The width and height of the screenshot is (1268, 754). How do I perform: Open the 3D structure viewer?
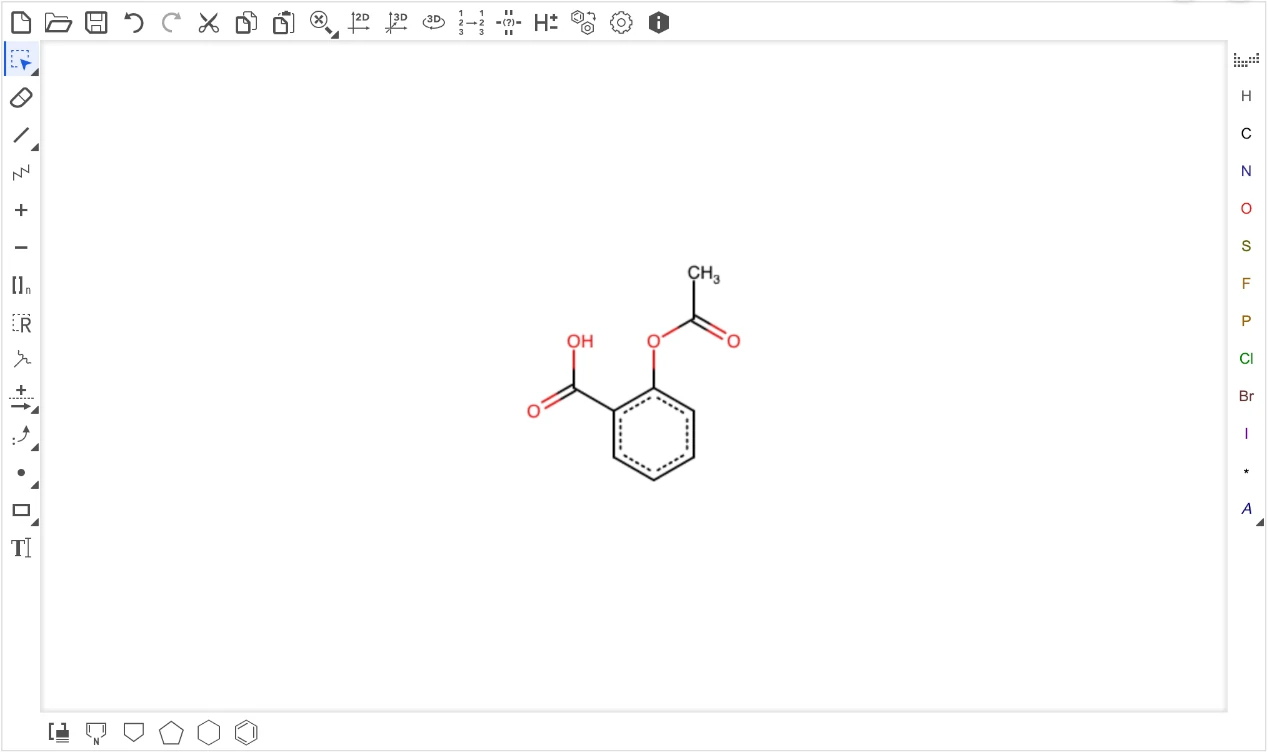pos(433,22)
